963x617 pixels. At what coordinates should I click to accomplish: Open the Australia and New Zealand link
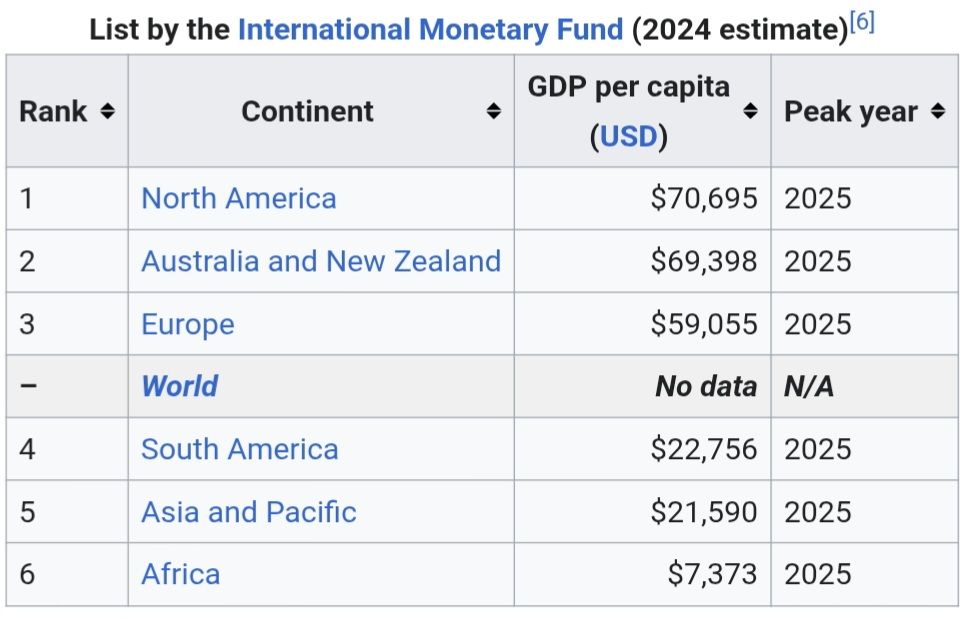tap(320, 261)
